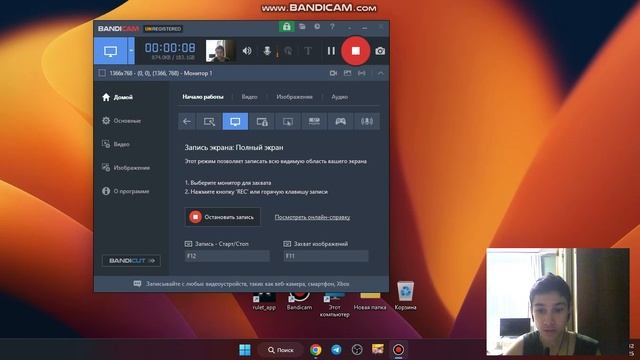
Task: Open the Корзина recycle bin desktop icon
Action: point(405,296)
